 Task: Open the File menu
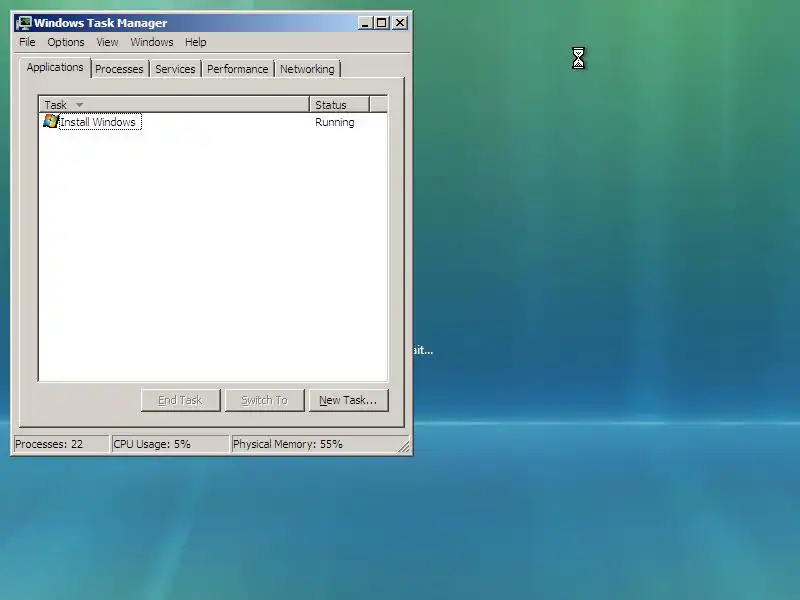[x=27, y=42]
